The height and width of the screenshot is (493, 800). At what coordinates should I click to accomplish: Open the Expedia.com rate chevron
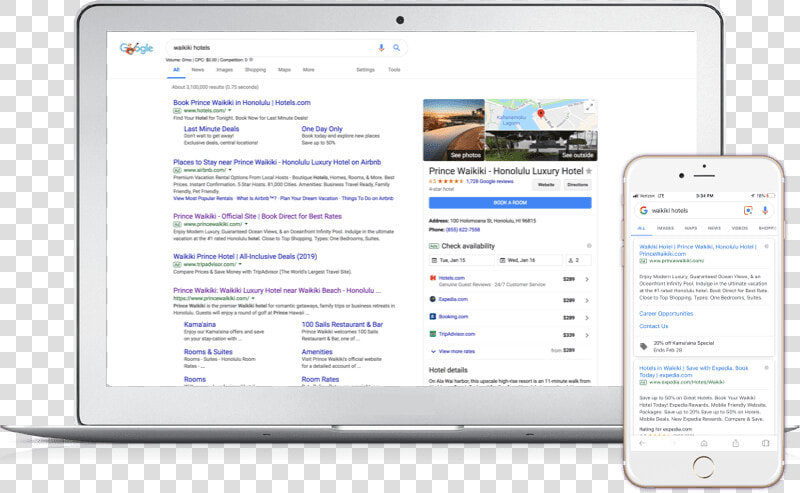[587, 300]
